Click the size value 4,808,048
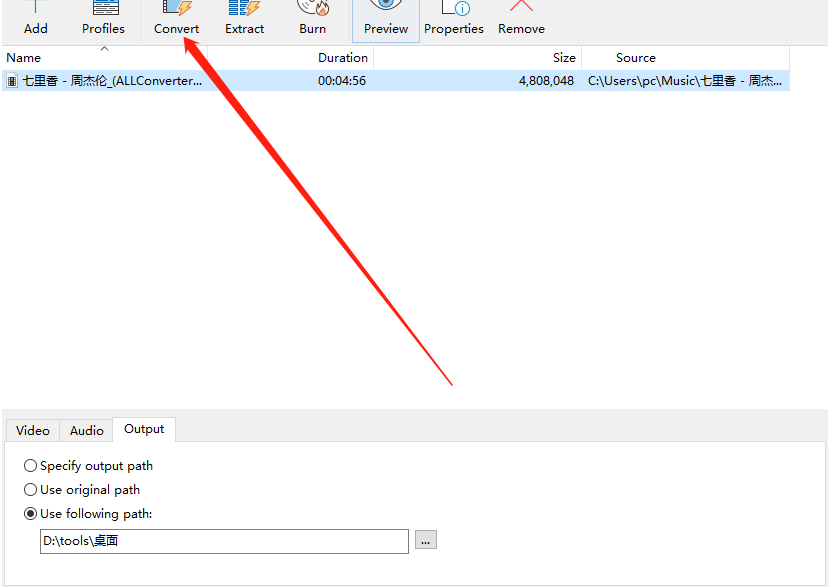Screen dimensions: 829x587 (546, 81)
